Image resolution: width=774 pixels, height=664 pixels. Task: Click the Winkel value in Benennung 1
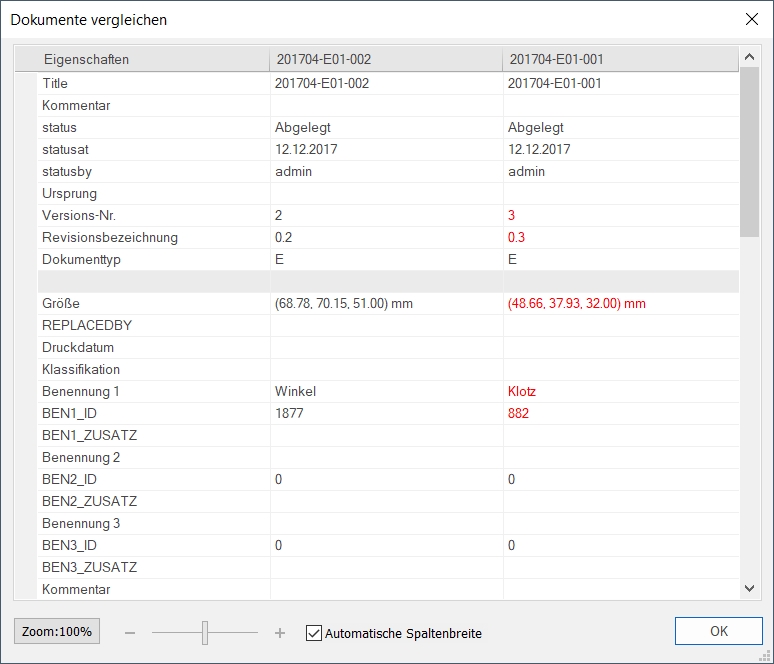294,392
